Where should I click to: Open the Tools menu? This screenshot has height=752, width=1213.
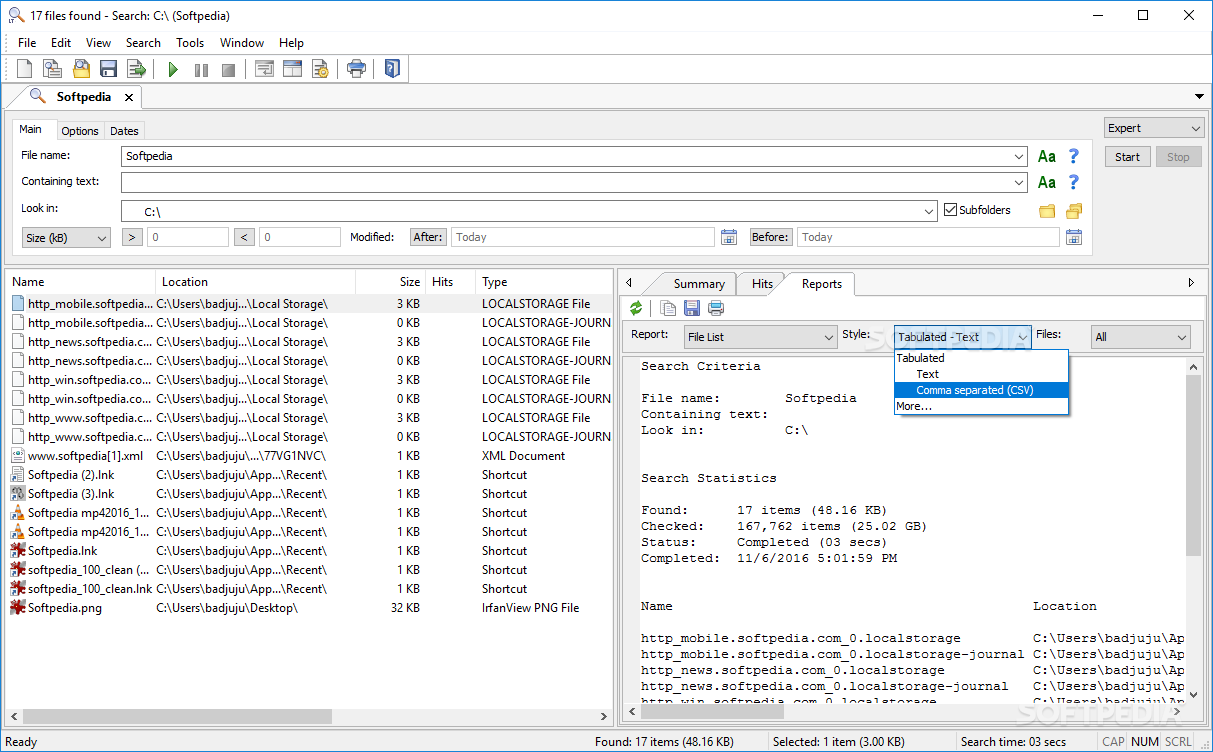(x=190, y=43)
